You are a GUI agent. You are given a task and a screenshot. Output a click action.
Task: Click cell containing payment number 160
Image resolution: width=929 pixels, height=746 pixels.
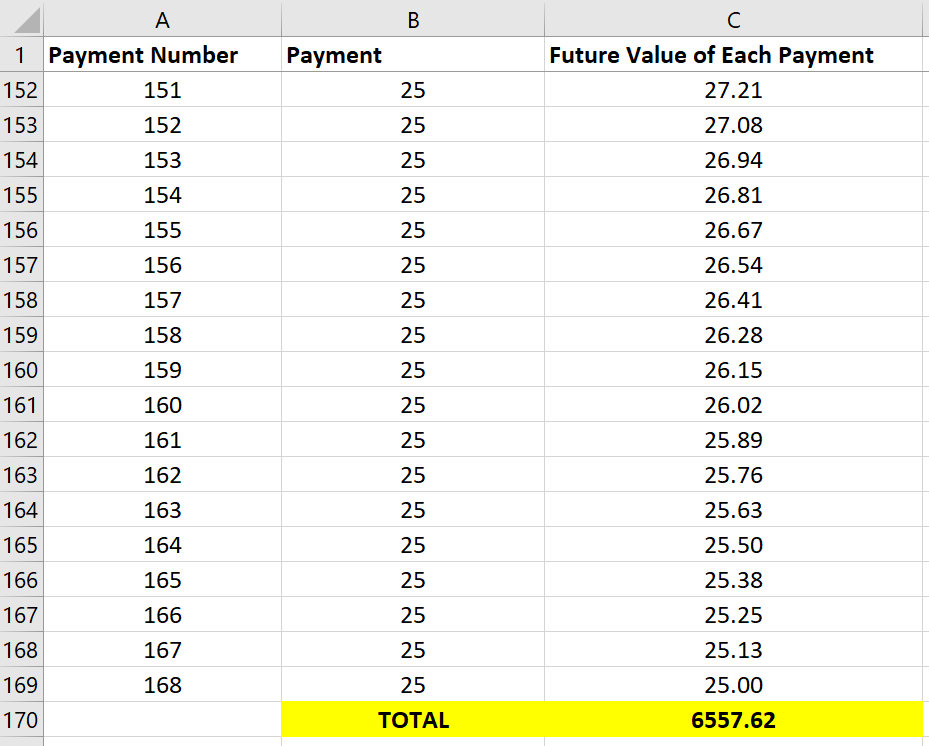[162, 405]
